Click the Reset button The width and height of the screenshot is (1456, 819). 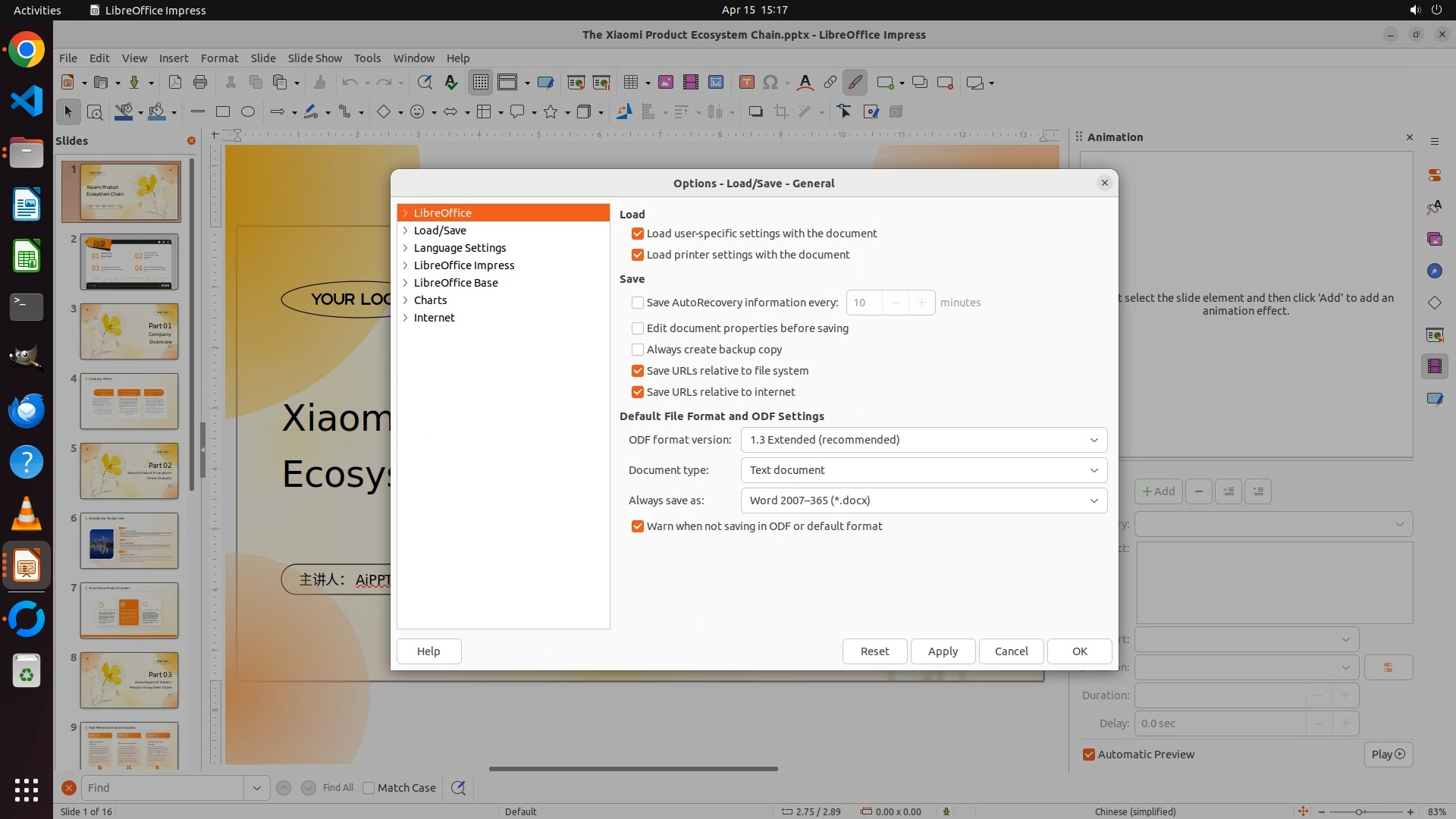tap(874, 651)
